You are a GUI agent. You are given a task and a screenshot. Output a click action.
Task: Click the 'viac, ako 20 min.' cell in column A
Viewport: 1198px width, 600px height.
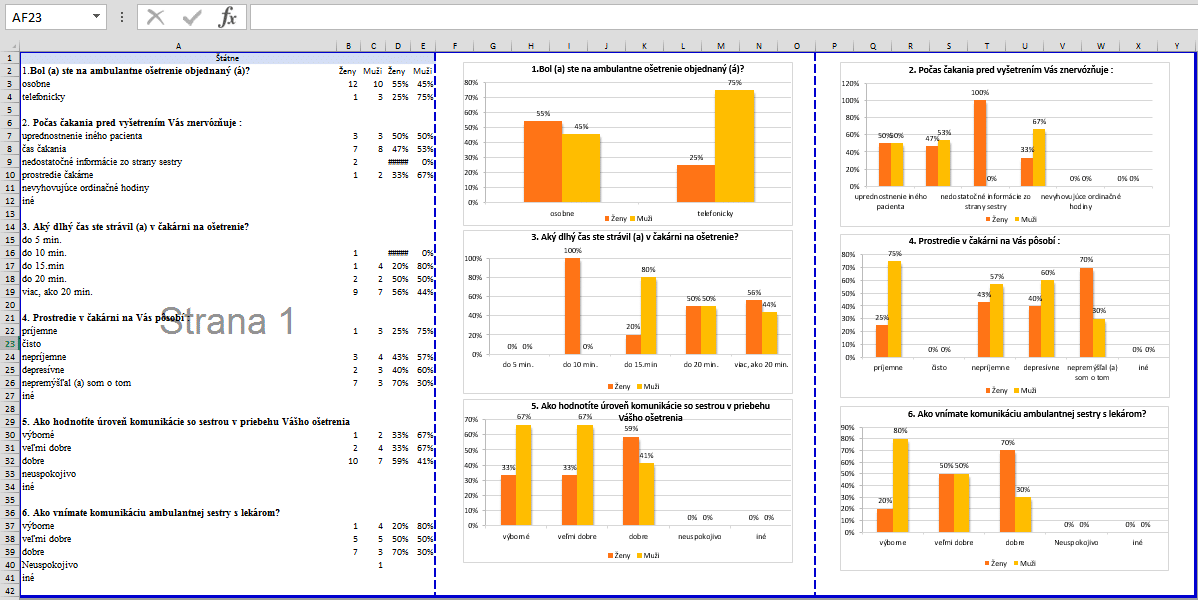coord(179,291)
